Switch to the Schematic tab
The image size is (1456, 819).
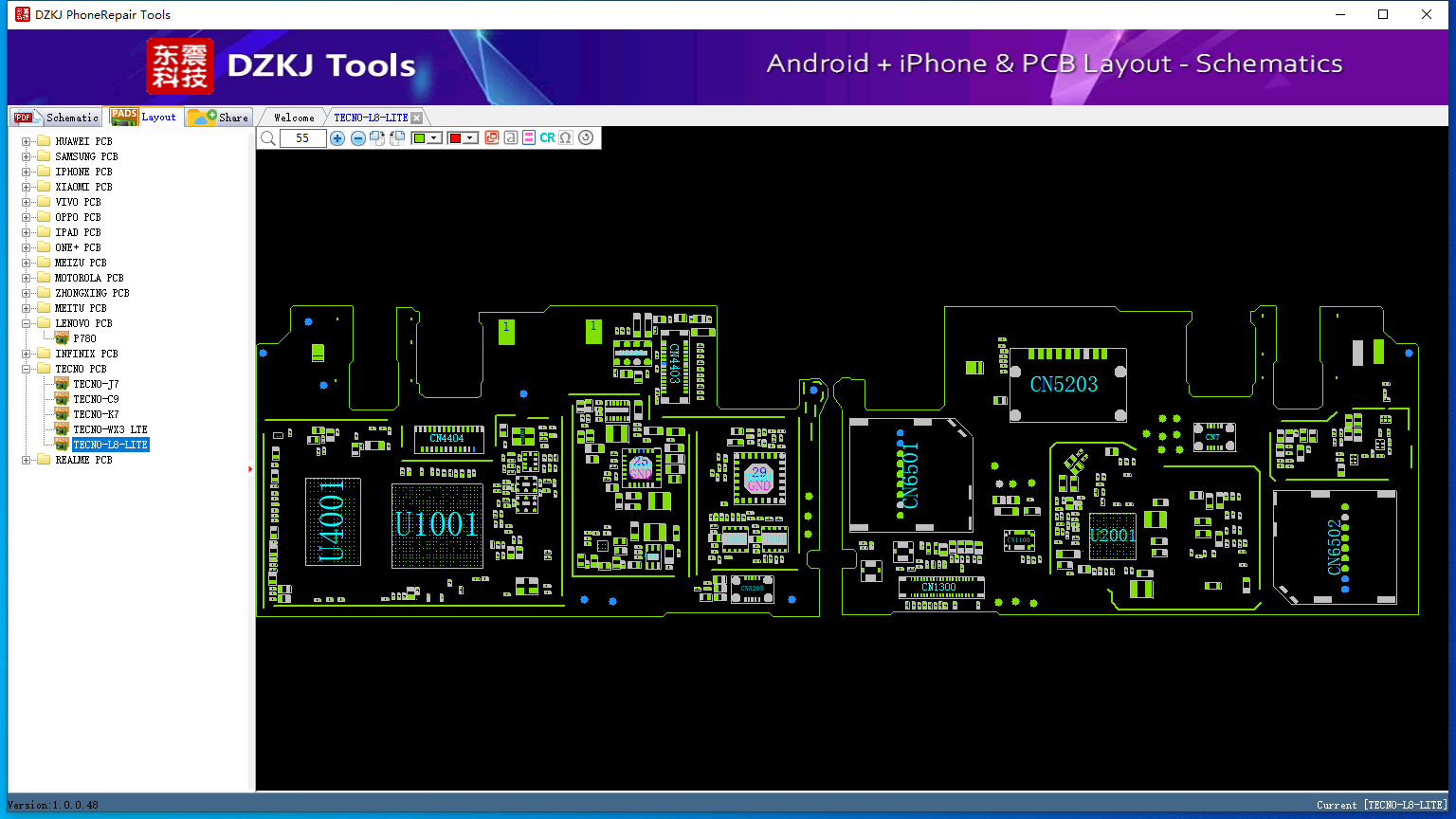coord(56,118)
